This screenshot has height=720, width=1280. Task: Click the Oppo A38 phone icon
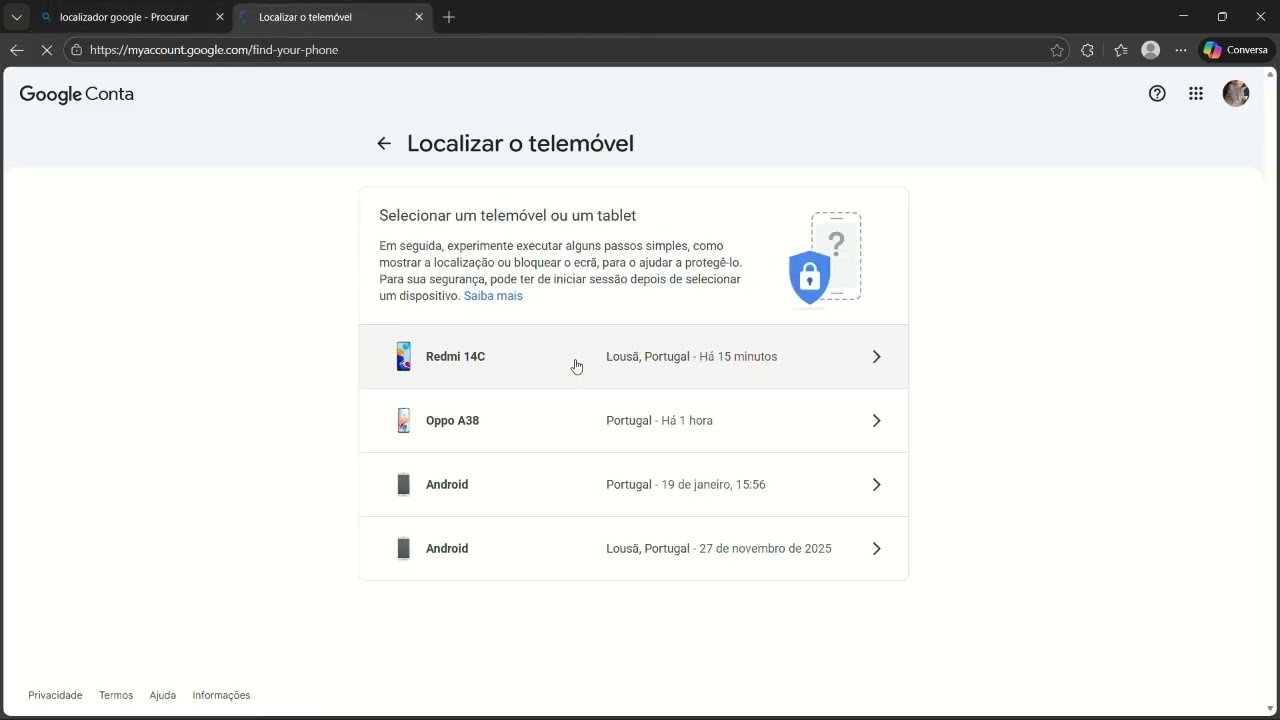click(403, 421)
